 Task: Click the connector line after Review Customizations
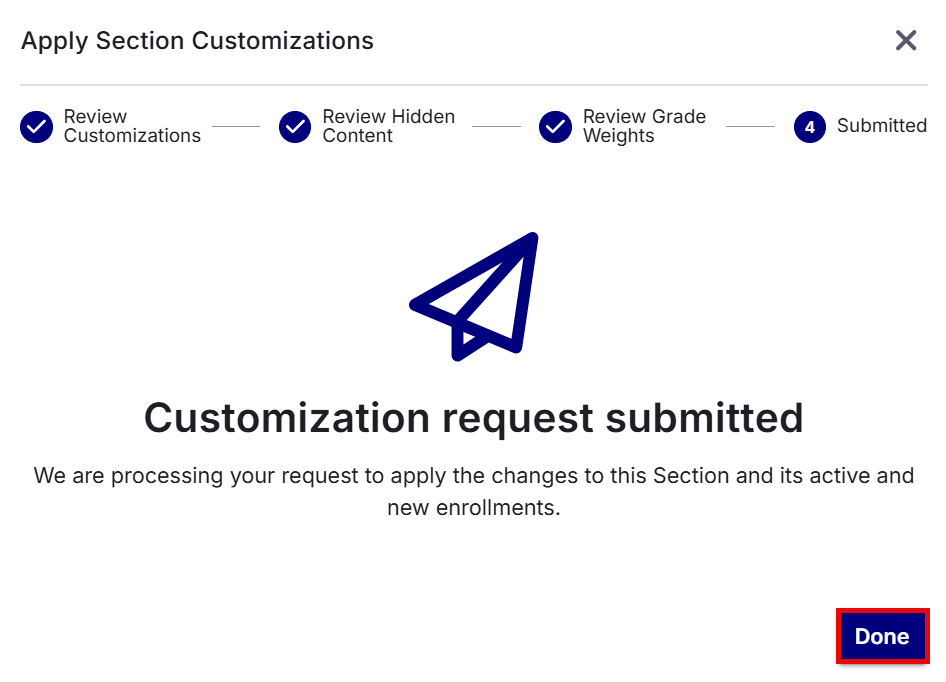tap(236, 127)
